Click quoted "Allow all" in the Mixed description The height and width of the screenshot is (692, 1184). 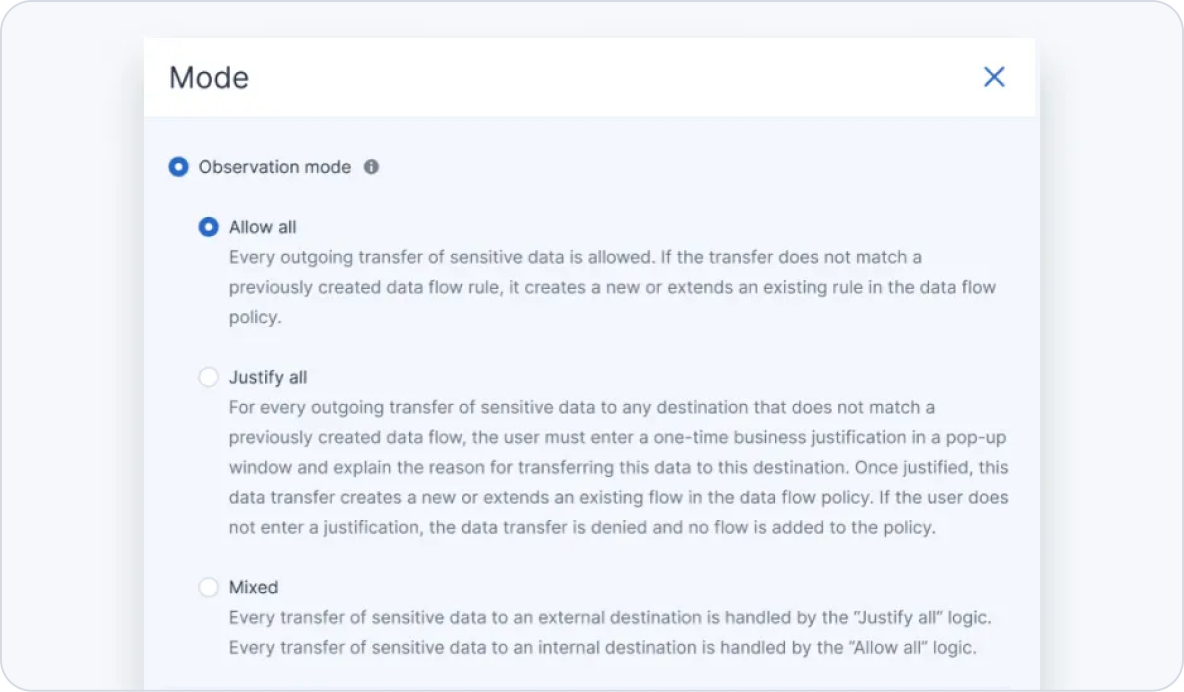click(x=885, y=647)
